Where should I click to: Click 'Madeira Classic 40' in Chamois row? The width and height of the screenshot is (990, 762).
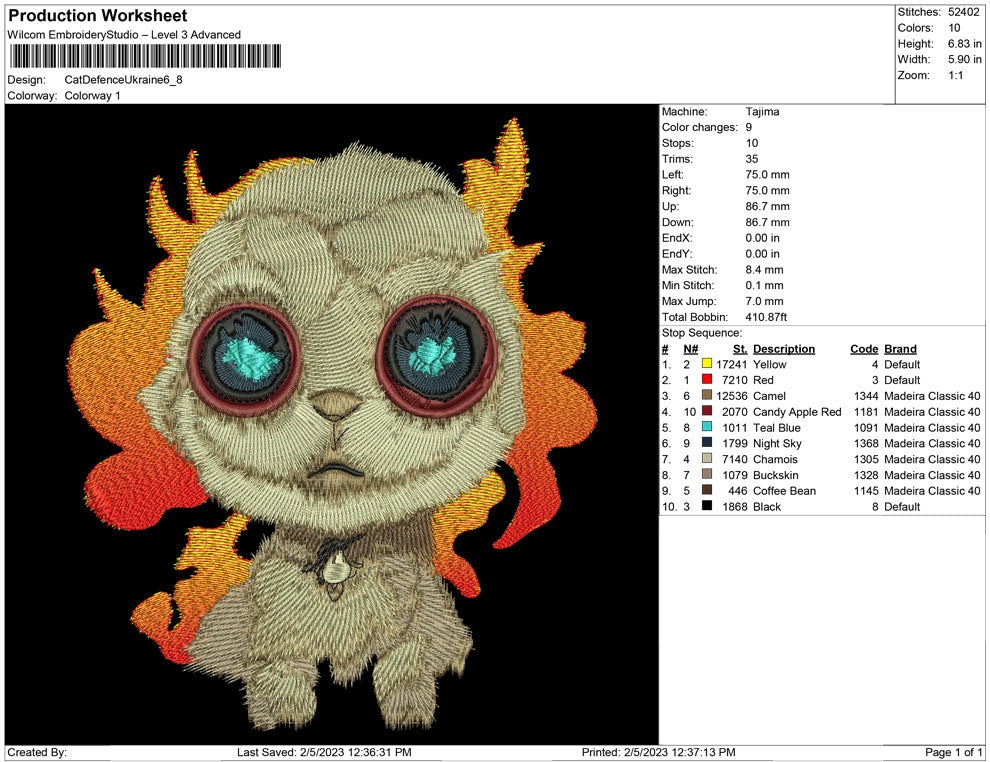[932, 459]
